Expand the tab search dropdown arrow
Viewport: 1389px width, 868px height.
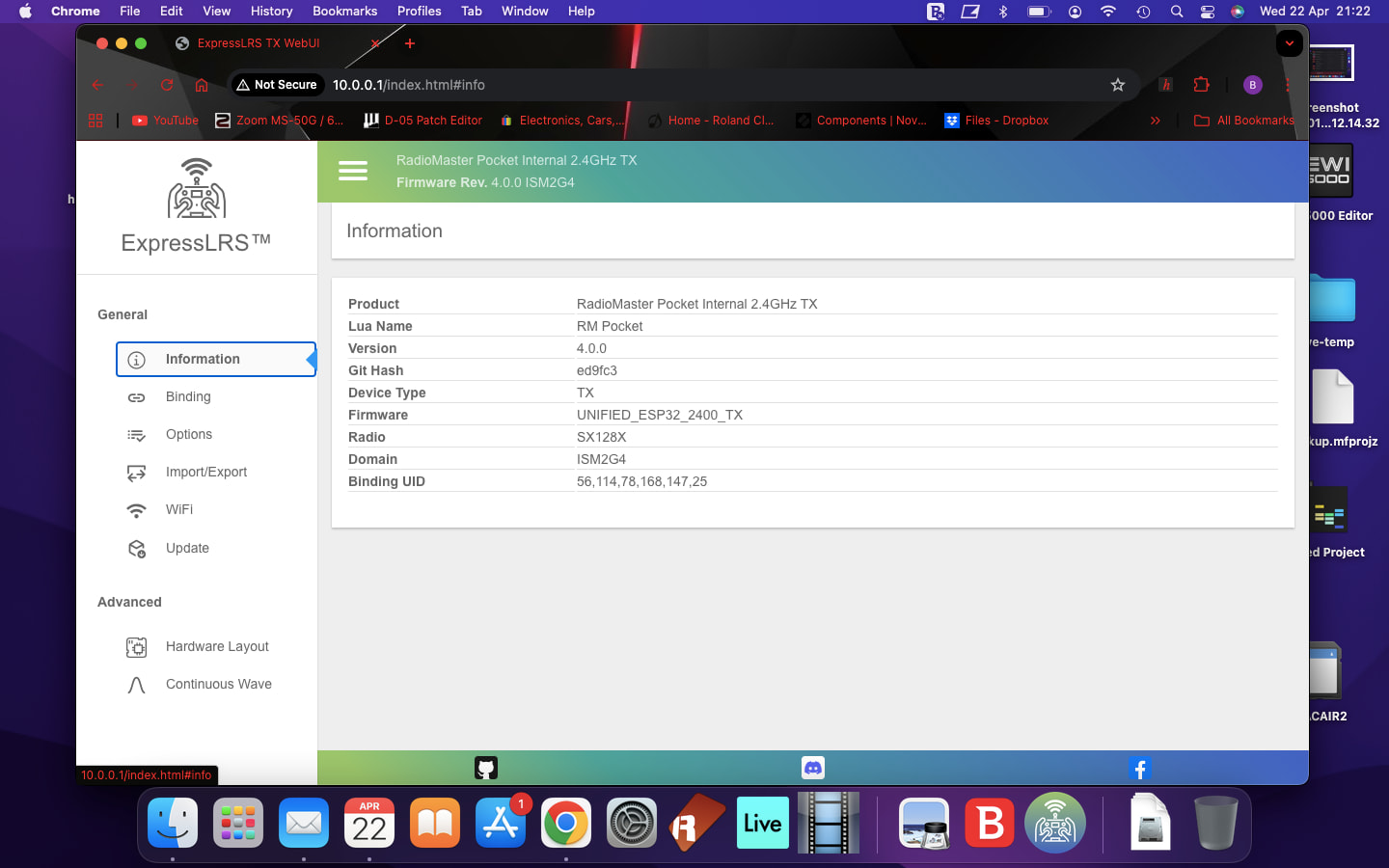click(x=1289, y=43)
